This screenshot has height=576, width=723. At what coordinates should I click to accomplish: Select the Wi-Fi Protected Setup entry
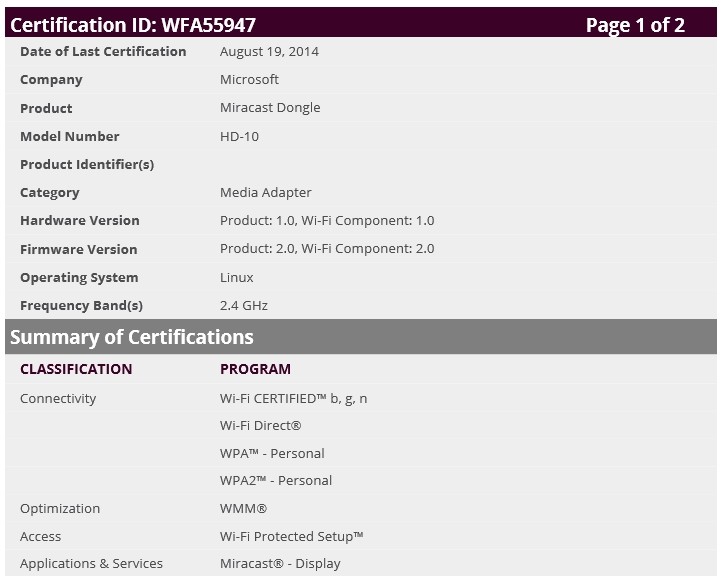coord(291,536)
